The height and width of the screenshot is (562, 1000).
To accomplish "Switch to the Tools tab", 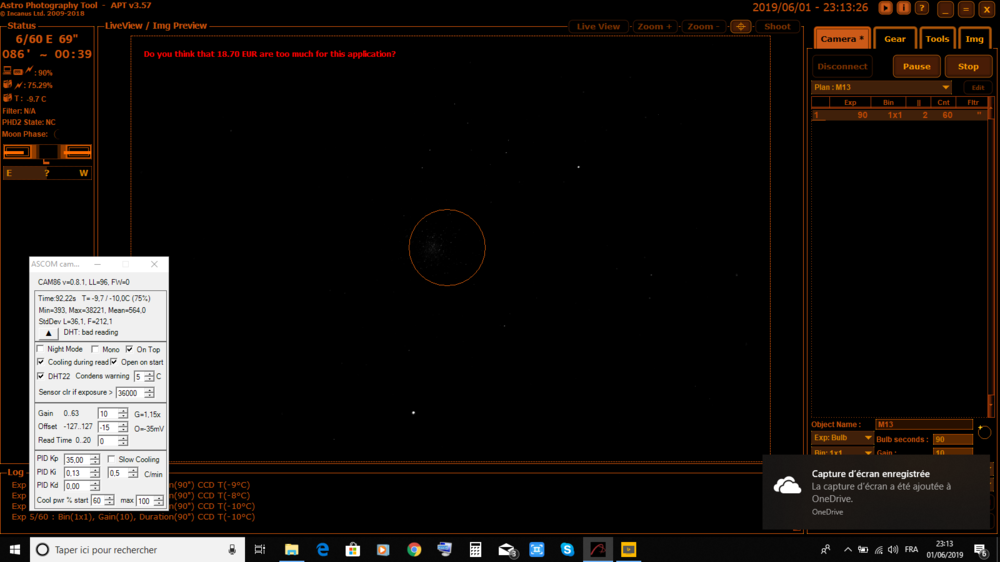I will click(x=937, y=39).
